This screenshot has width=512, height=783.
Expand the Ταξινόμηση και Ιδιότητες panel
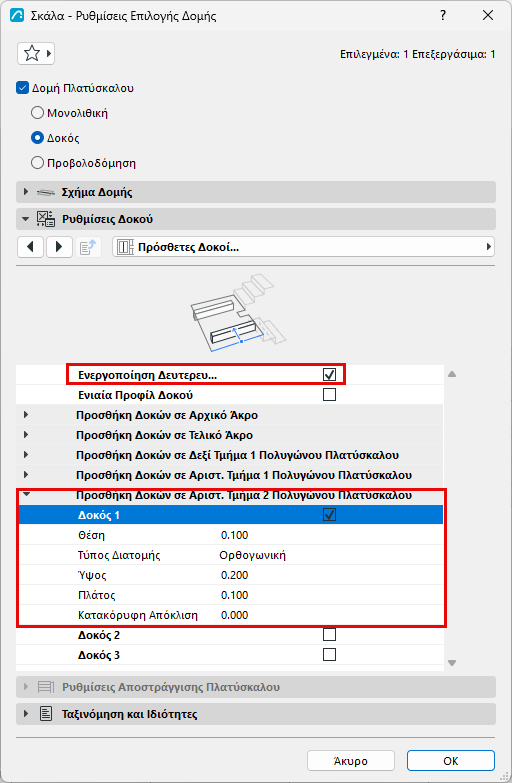pyautogui.click(x=25, y=714)
